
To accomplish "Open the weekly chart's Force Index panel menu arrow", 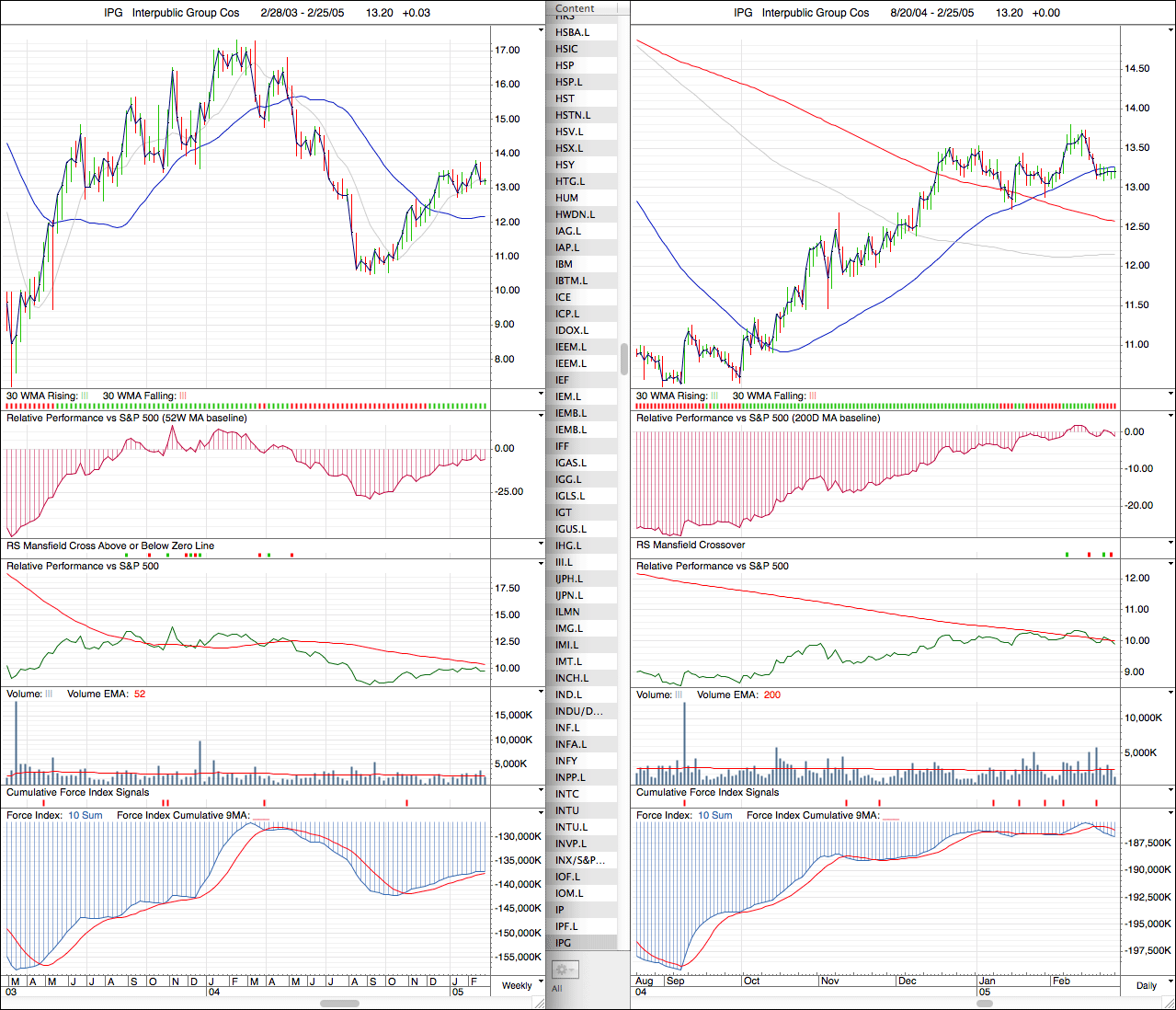I will (541, 814).
